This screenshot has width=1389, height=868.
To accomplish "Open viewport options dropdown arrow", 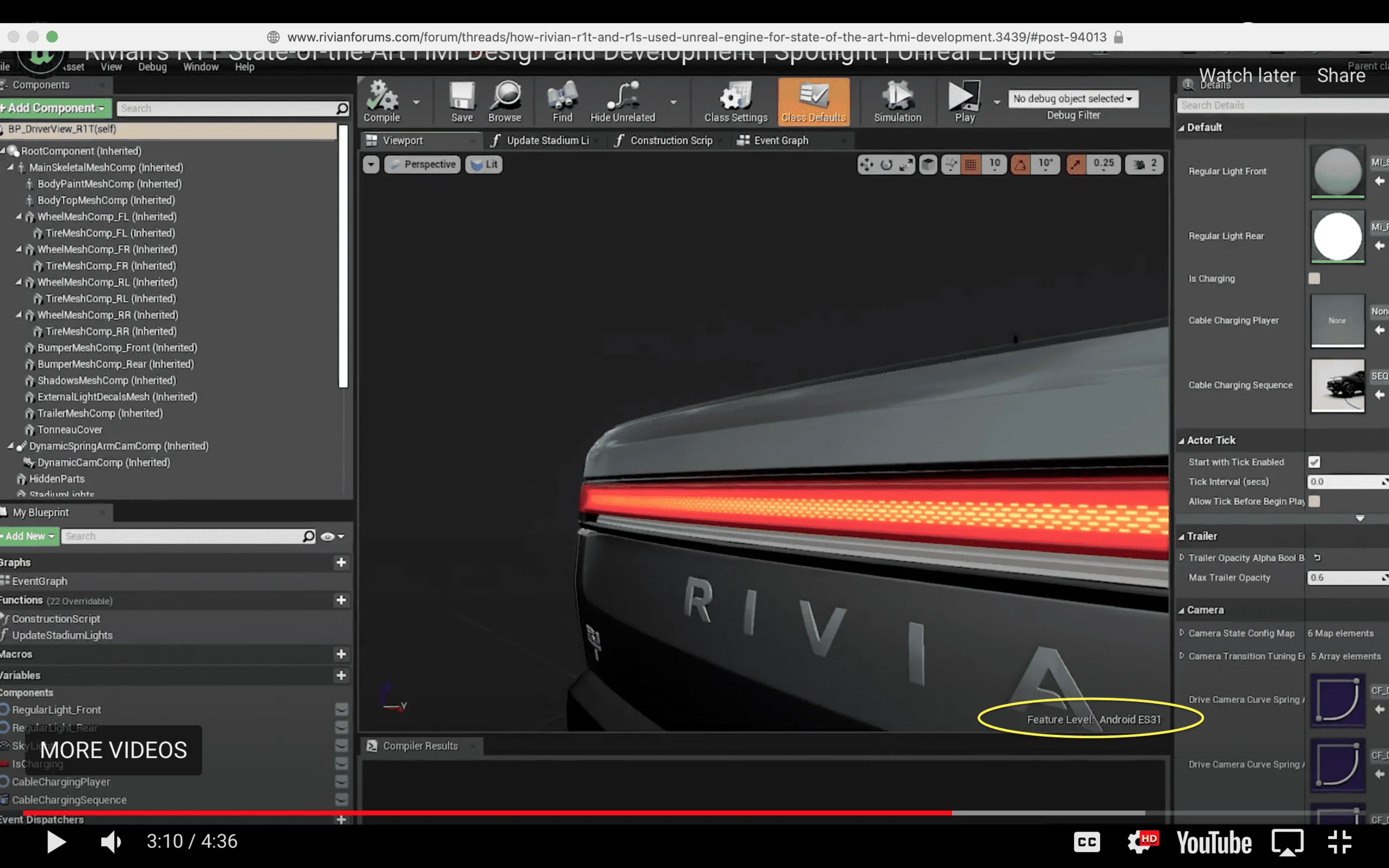I will [x=371, y=165].
